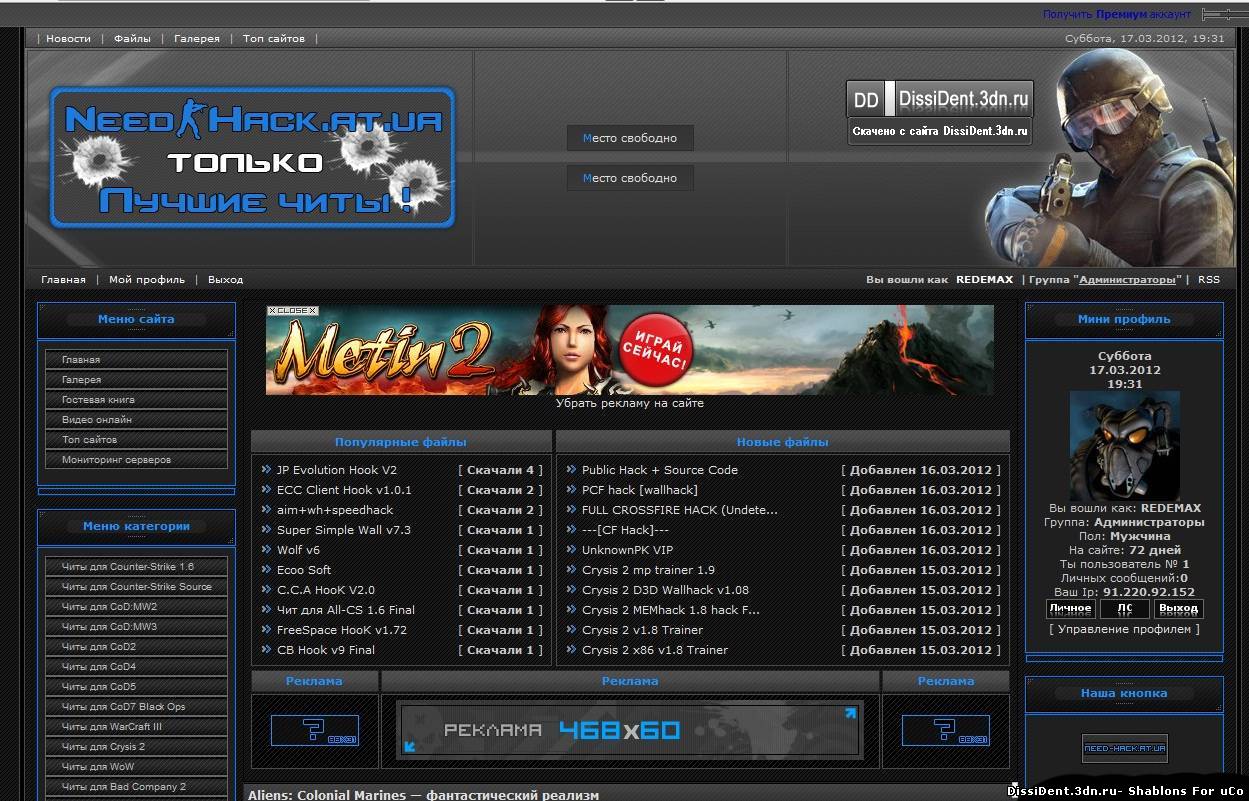Viewport: 1249px width, 801px height.
Task: Open the C.C.A HooK V2.0 file
Action: (x=326, y=590)
